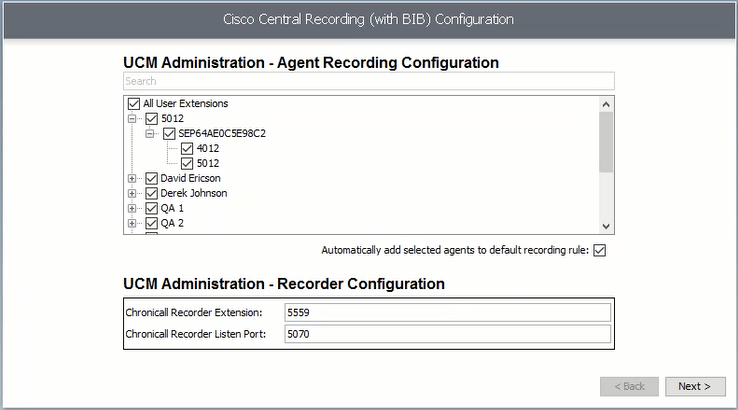Click the extensions list scrollbar thumb
The image size is (738, 410).
pyautogui.click(x=606, y=142)
